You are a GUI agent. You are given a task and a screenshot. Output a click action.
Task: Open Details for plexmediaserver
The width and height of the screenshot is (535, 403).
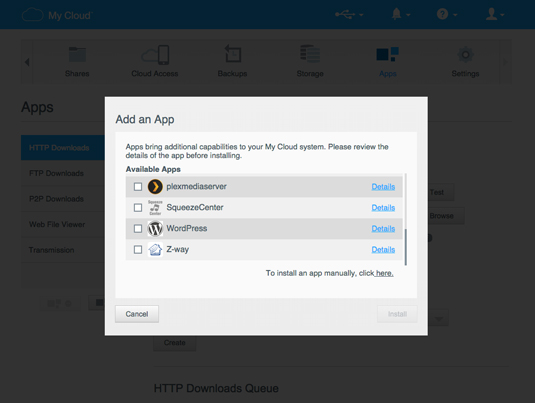[383, 187]
